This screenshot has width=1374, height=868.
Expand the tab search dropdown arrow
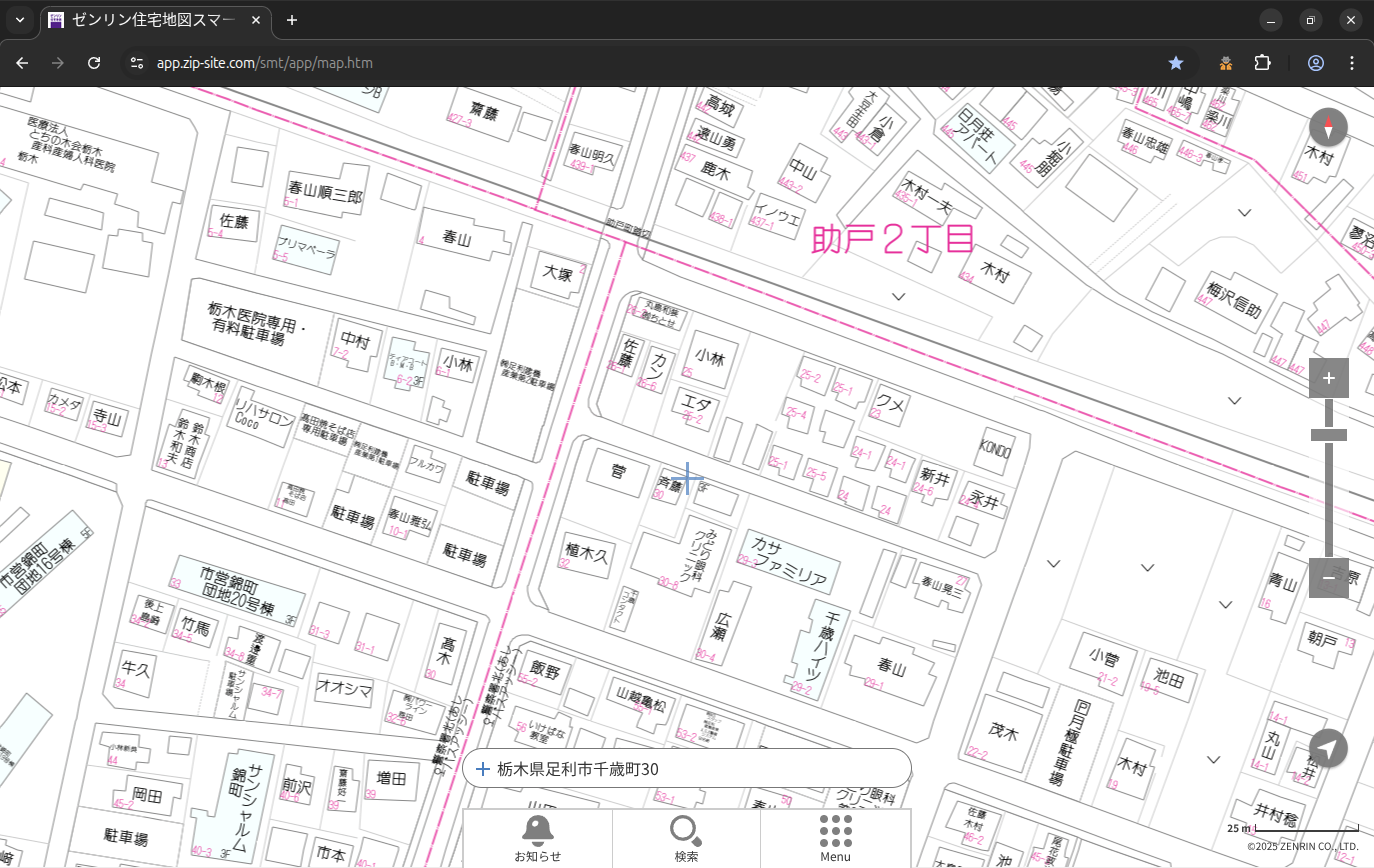coord(19,20)
